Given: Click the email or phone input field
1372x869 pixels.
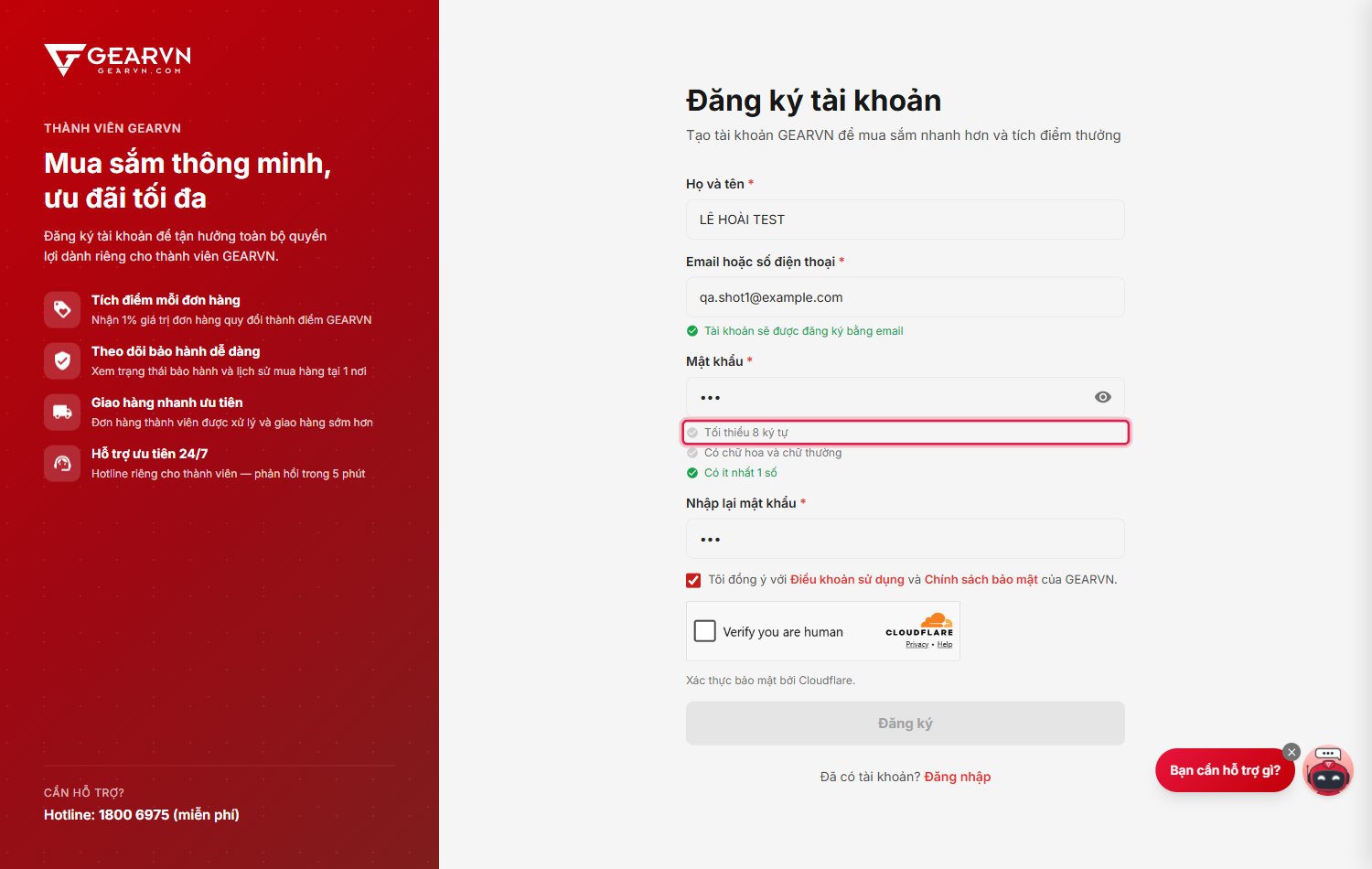Looking at the screenshot, I should (x=906, y=297).
